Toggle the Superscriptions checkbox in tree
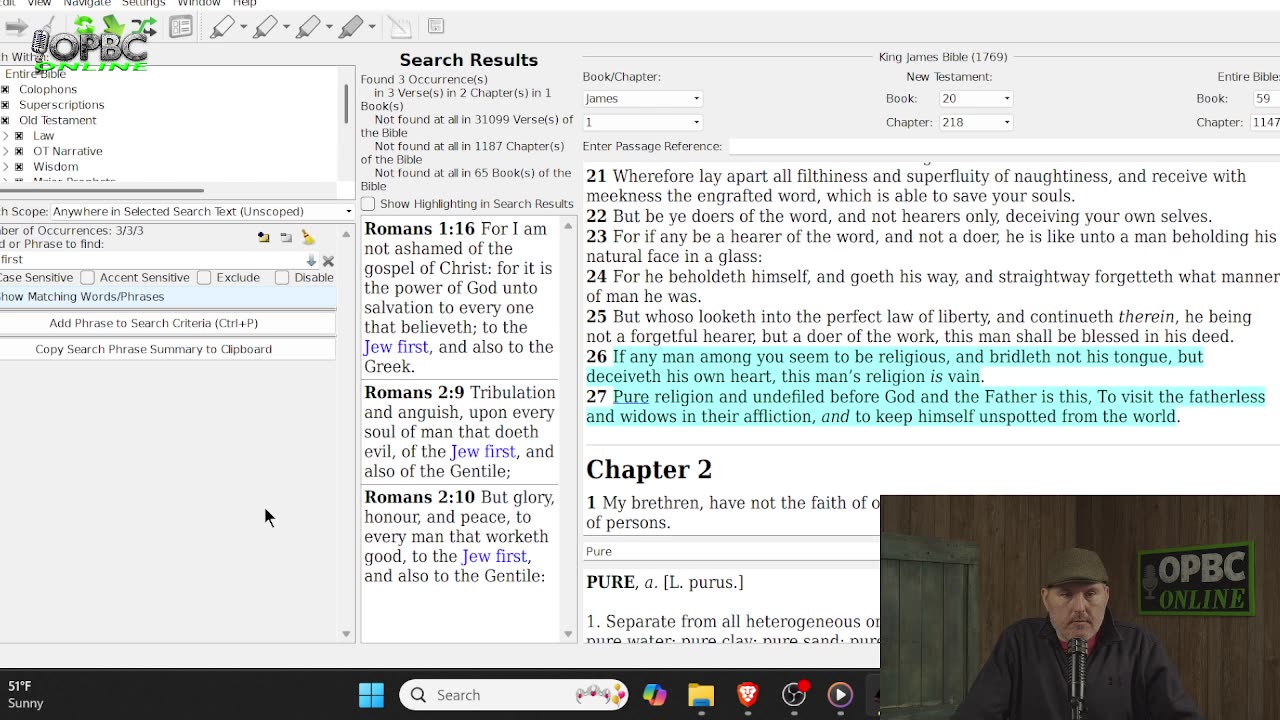The width and height of the screenshot is (1280, 720). point(5,105)
